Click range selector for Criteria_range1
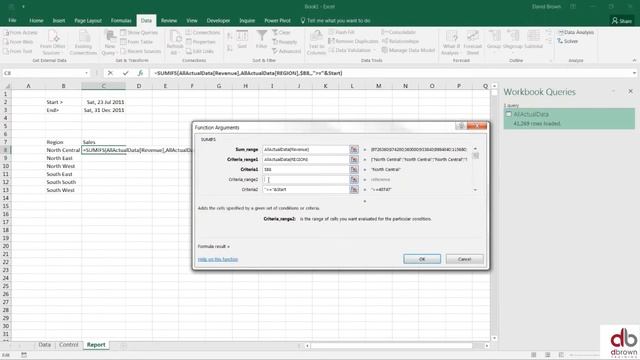 click(354, 160)
